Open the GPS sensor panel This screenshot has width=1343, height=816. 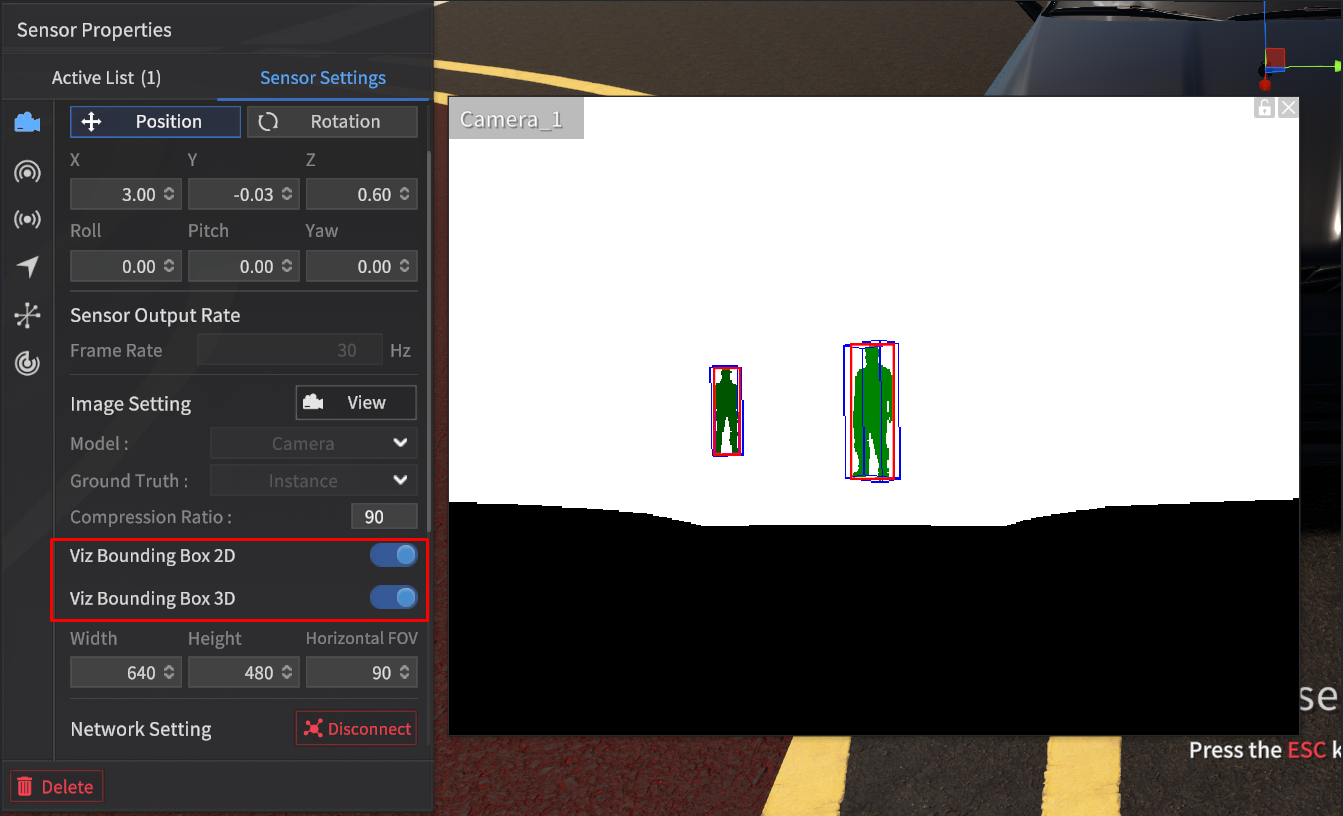click(27, 267)
